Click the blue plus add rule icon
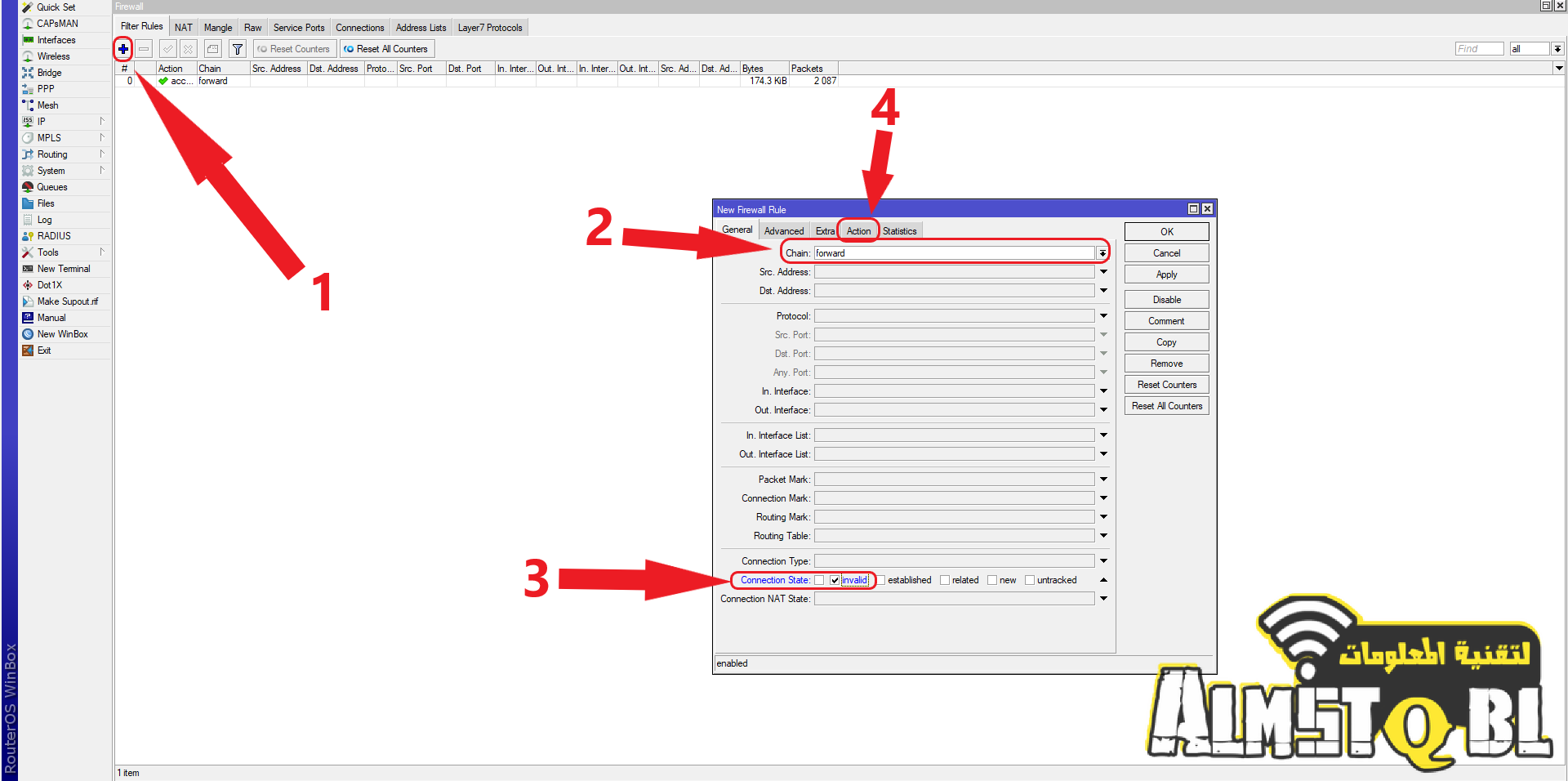Image resolution: width=1568 pixels, height=781 pixels. click(123, 49)
